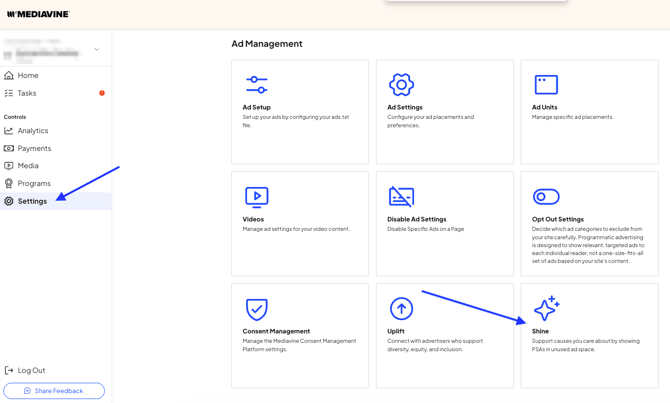Open the Videos card title
670x403 pixels.
pyautogui.click(x=253, y=219)
